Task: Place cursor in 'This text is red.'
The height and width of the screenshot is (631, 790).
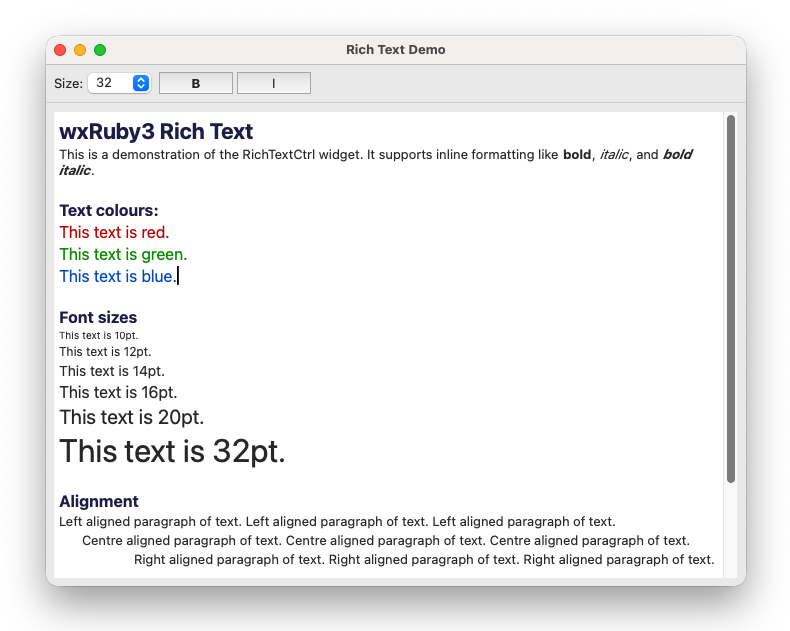Action: pos(114,233)
